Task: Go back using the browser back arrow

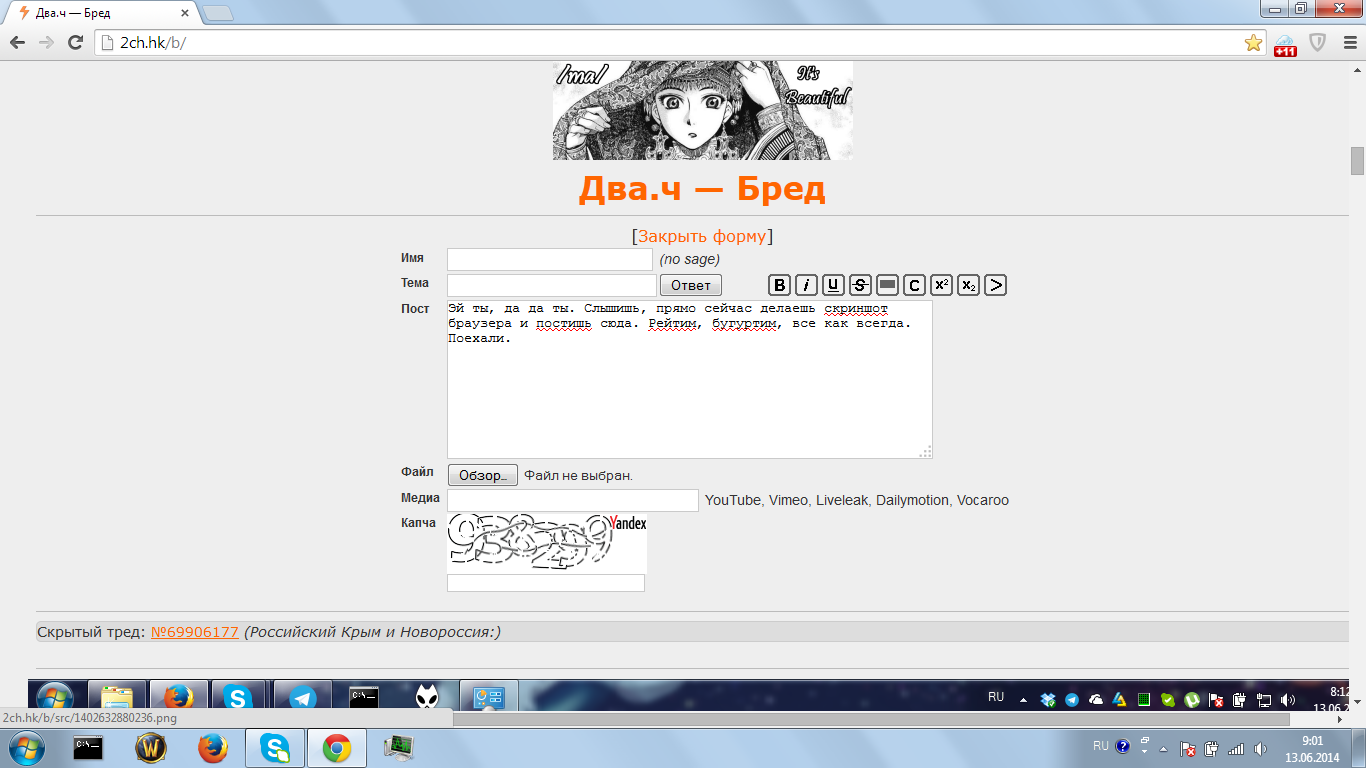Action: point(18,42)
